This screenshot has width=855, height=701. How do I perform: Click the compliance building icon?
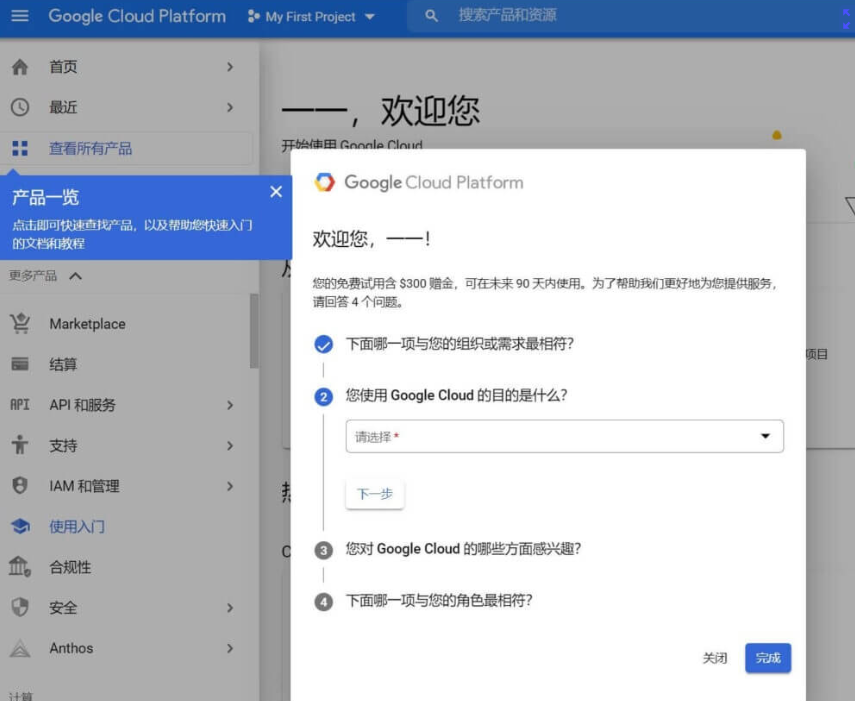(20, 566)
